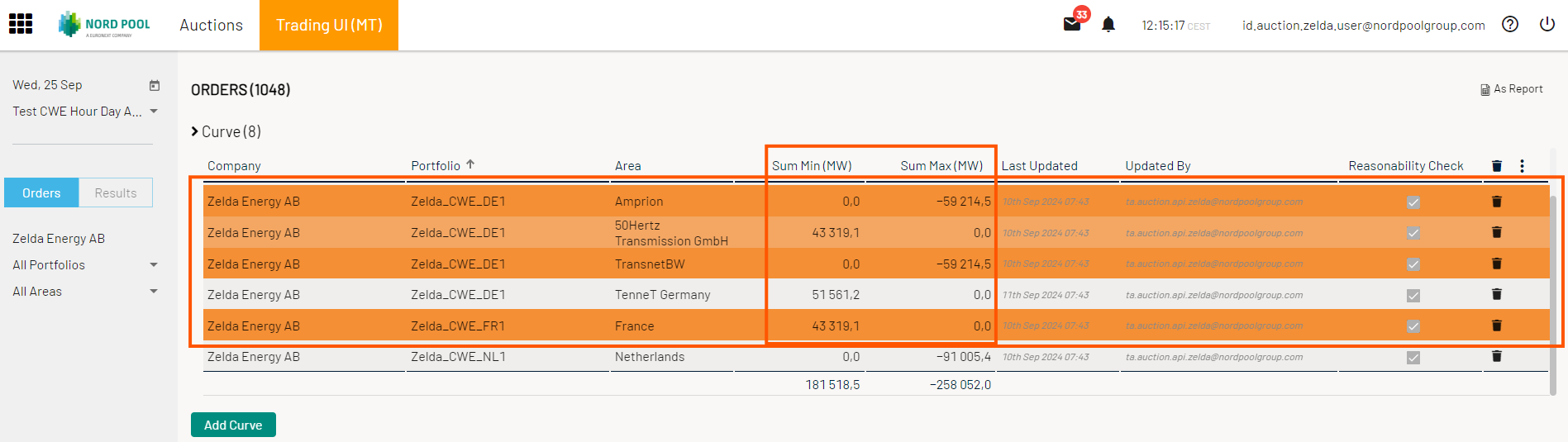Viewport: 1568px width, 442px height.
Task: Open the All Areas dropdown
Action: pos(85,292)
